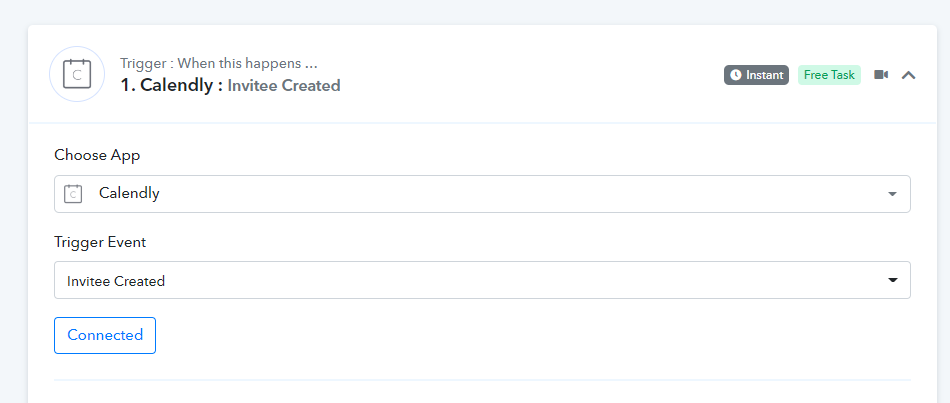Click Invitee Created inside Trigger Event select box
Viewport: 950px width, 403px height.
116,281
